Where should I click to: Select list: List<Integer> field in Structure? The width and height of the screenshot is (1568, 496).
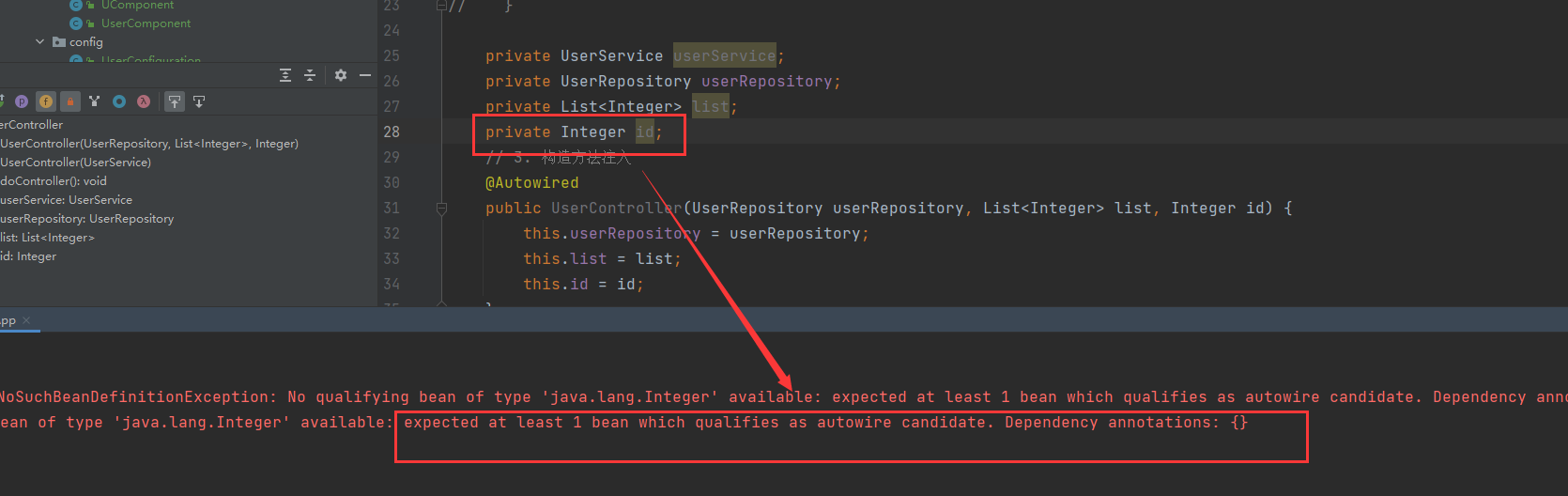point(47,238)
